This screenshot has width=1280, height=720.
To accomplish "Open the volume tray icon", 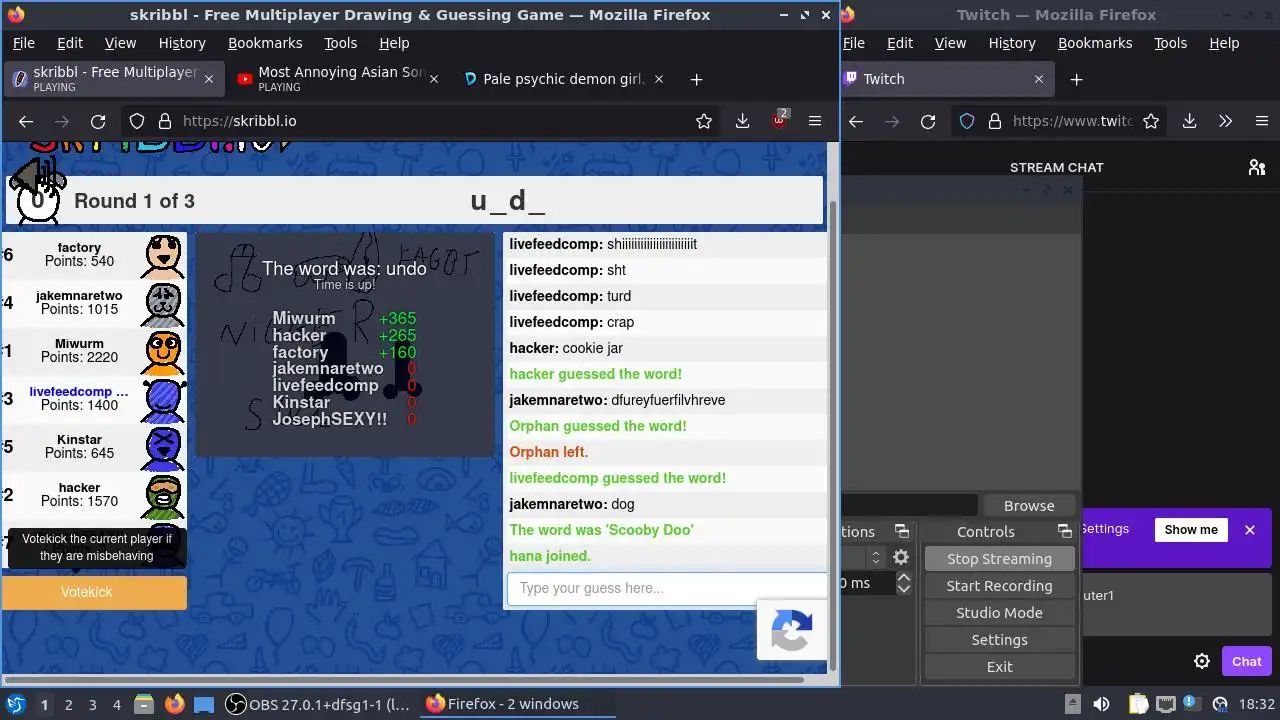I will tap(1101, 704).
